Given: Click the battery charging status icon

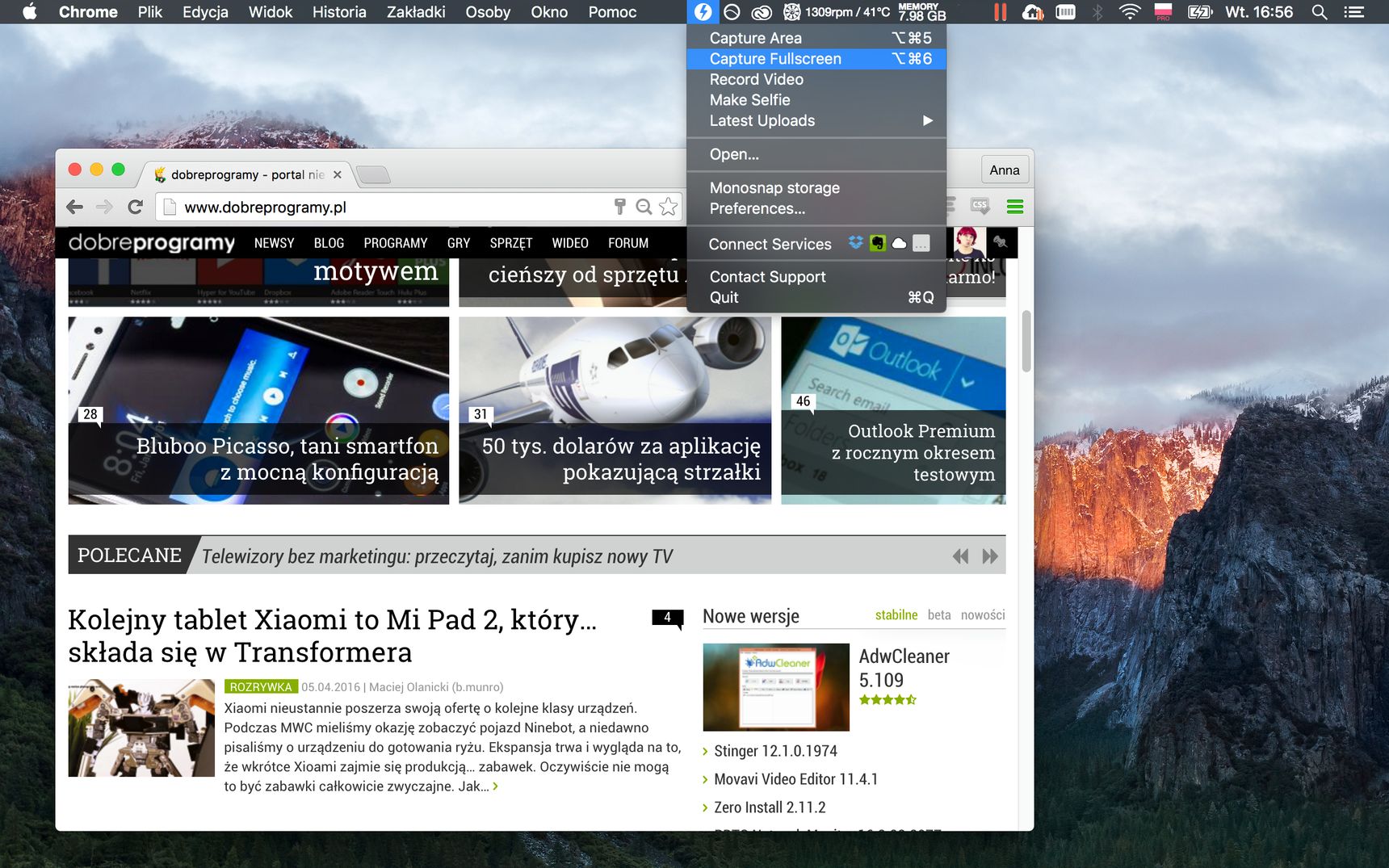Looking at the screenshot, I should [1200, 12].
